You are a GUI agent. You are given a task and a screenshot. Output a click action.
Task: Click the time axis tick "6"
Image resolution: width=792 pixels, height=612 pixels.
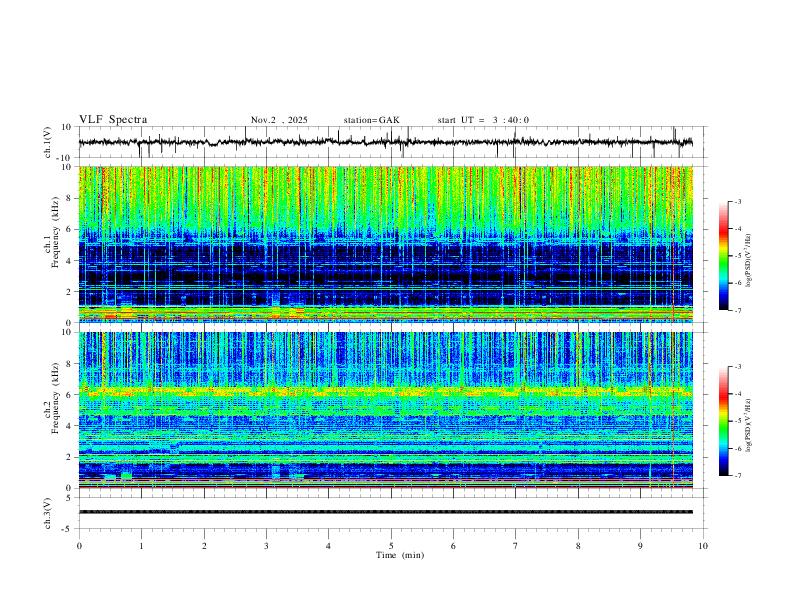click(x=453, y=546)
